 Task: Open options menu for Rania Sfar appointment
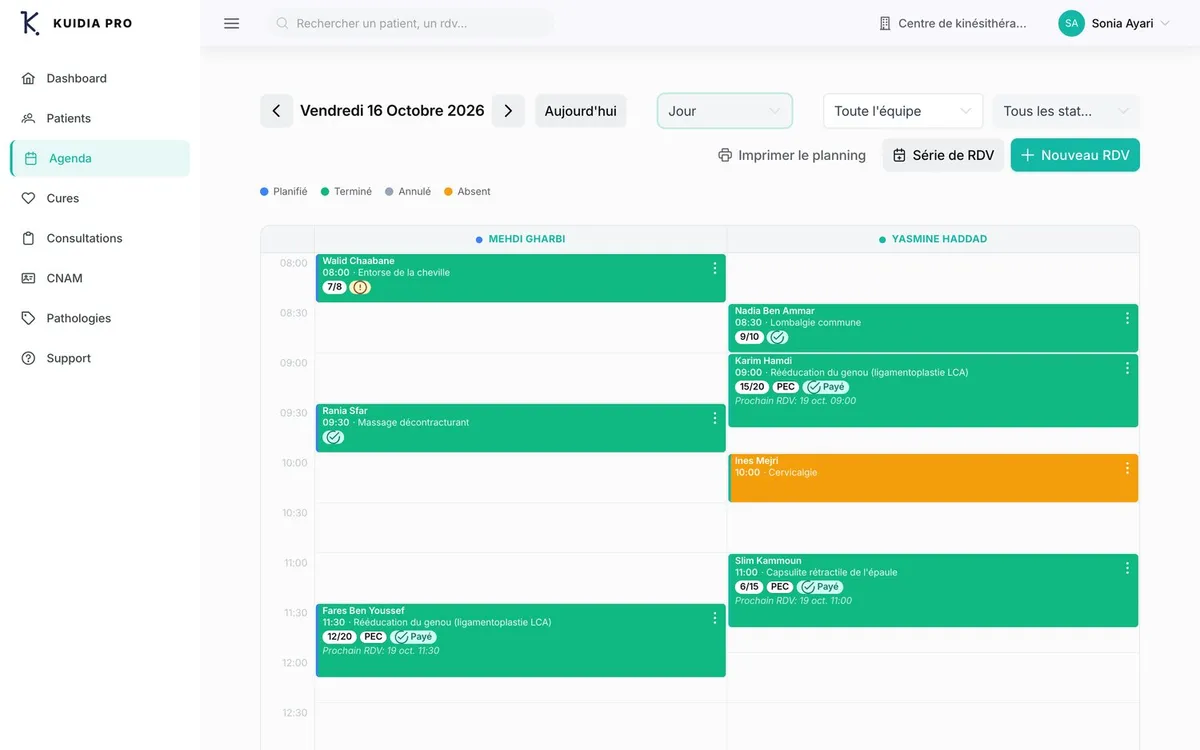714,418
